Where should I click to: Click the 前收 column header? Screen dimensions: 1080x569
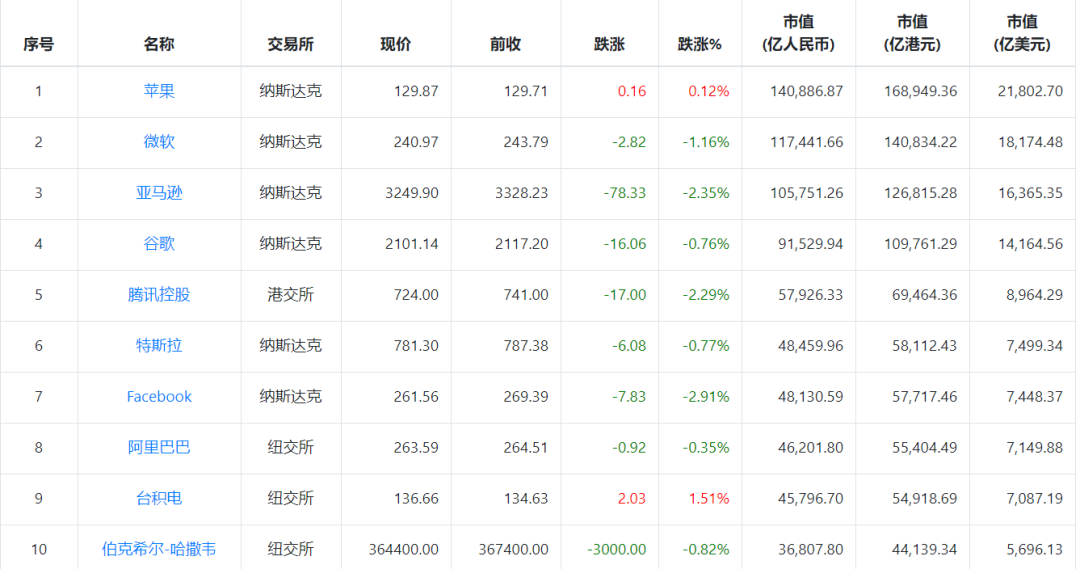tap(506, 45)
